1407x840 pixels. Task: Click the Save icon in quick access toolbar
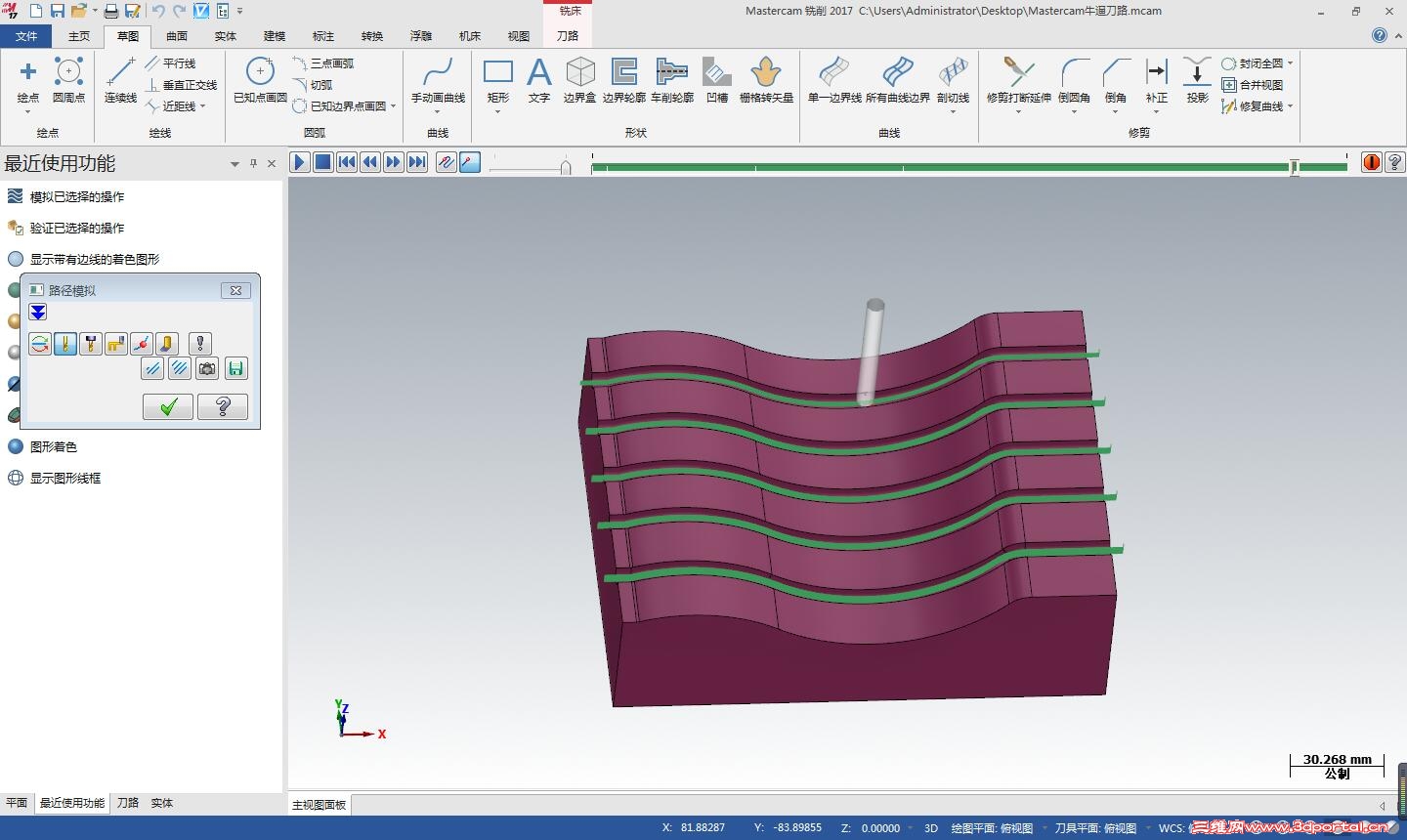tap(58, 11)
